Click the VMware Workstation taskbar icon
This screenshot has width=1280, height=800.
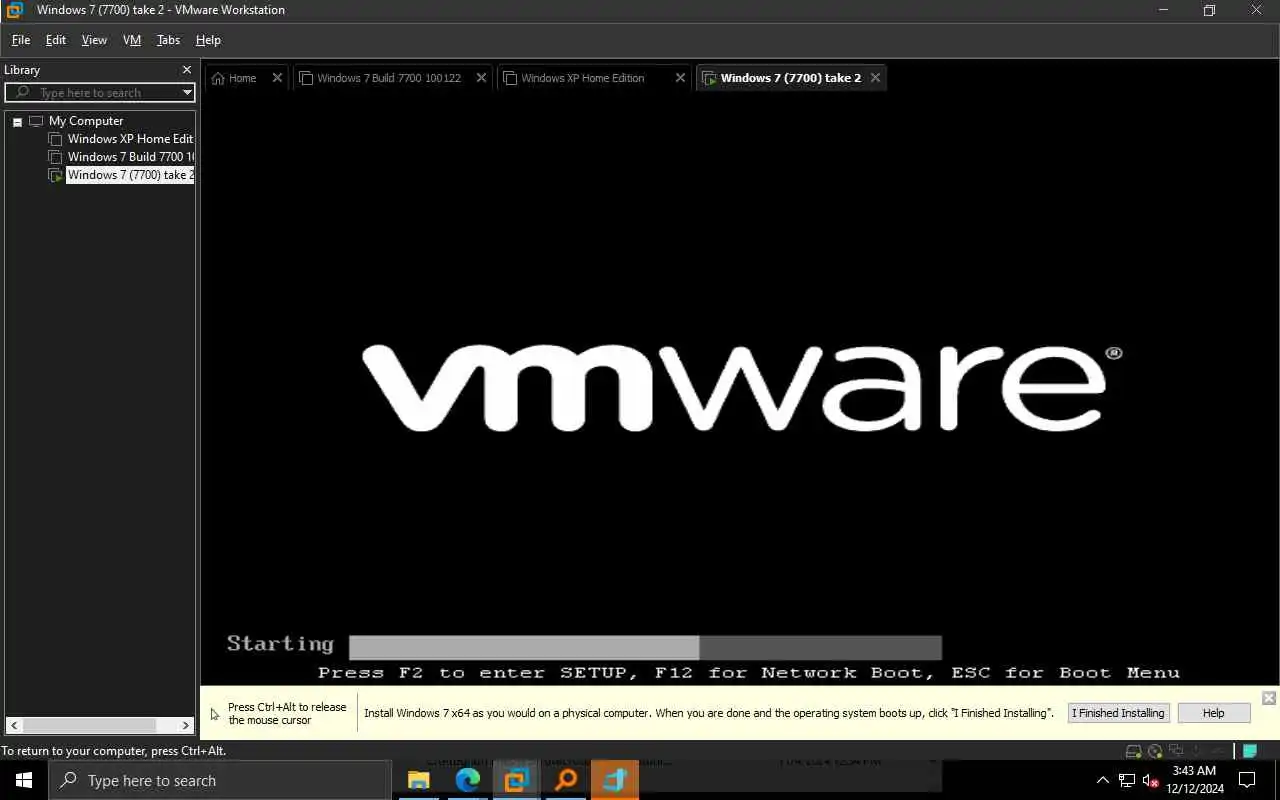tap(516, 780)
